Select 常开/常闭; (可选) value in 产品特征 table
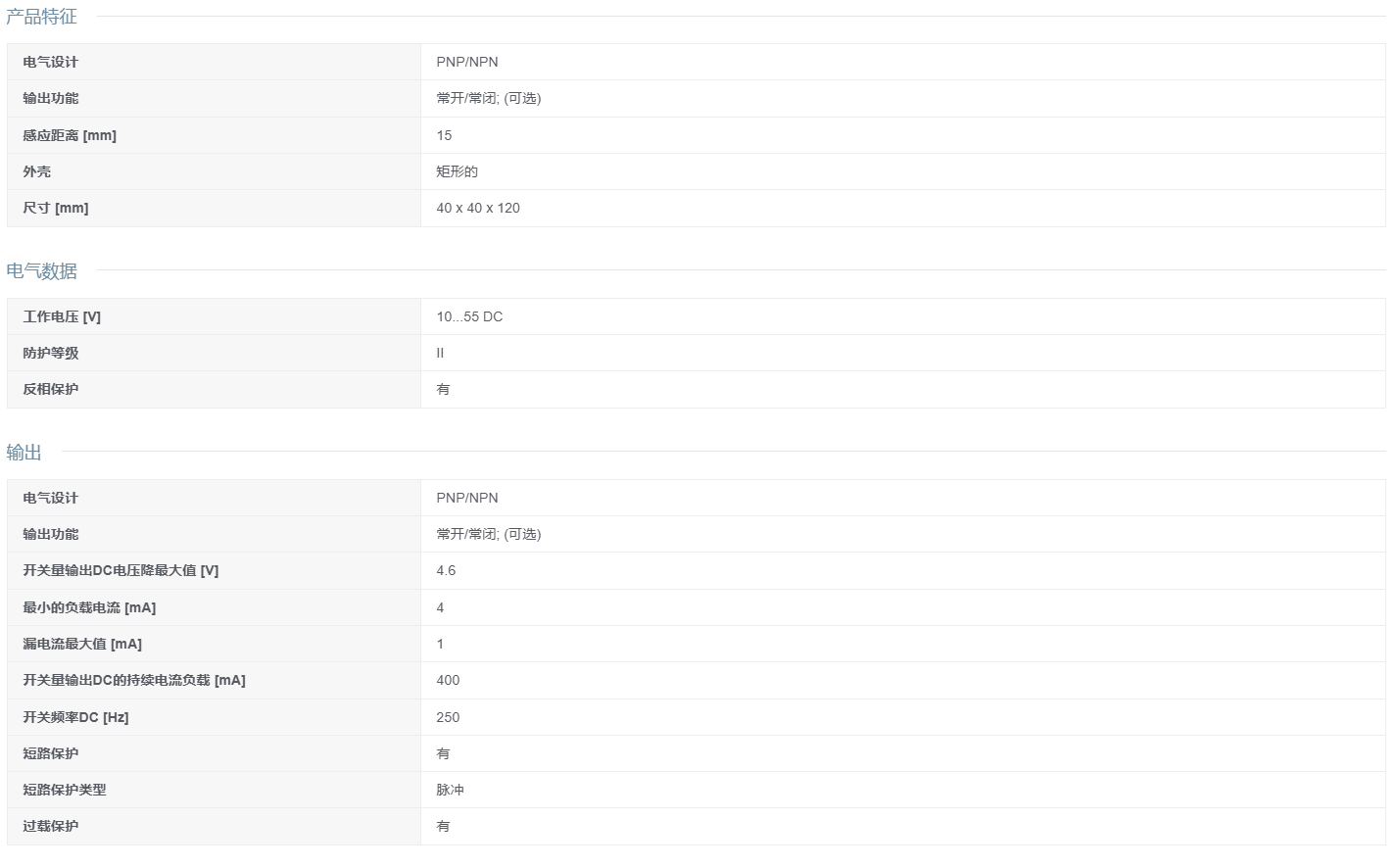The height and width of the screenshot is (868, 1398). pyautogui.click(x=489, y=98)
